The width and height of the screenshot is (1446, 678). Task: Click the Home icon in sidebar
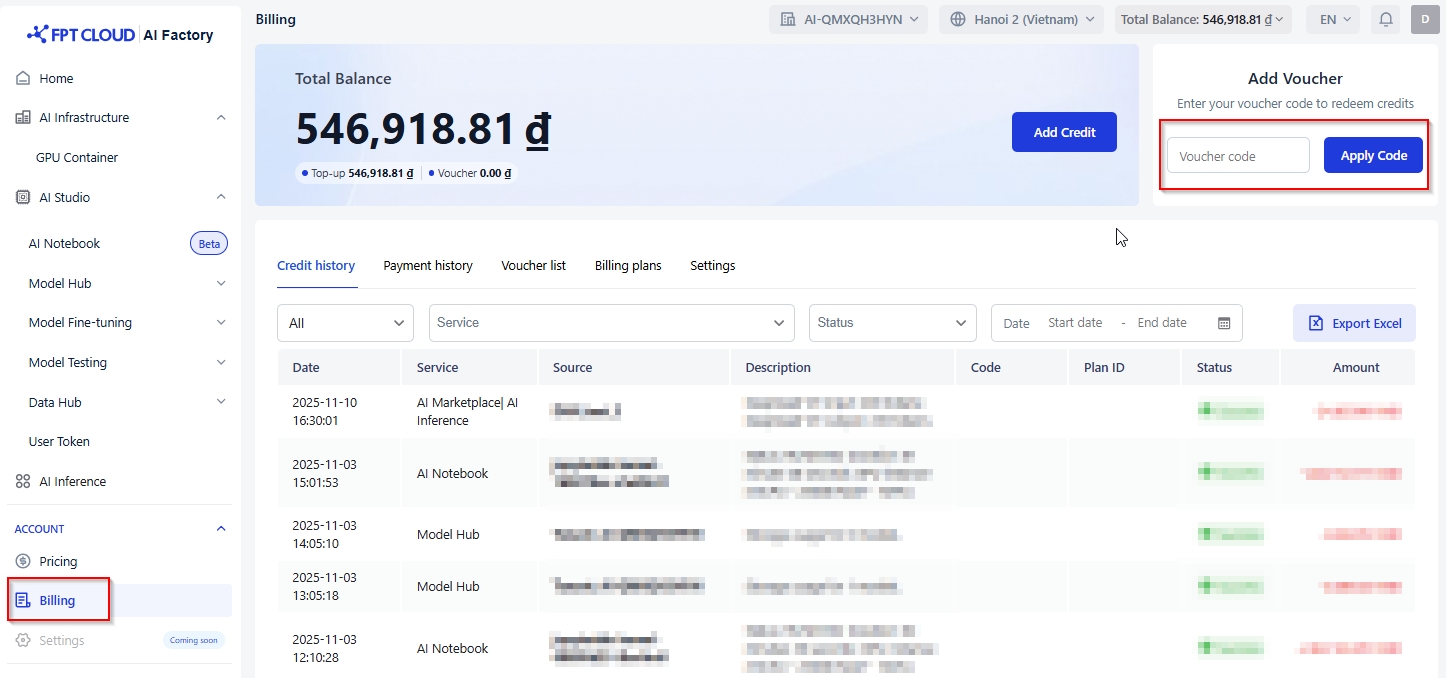pos(23,78)
